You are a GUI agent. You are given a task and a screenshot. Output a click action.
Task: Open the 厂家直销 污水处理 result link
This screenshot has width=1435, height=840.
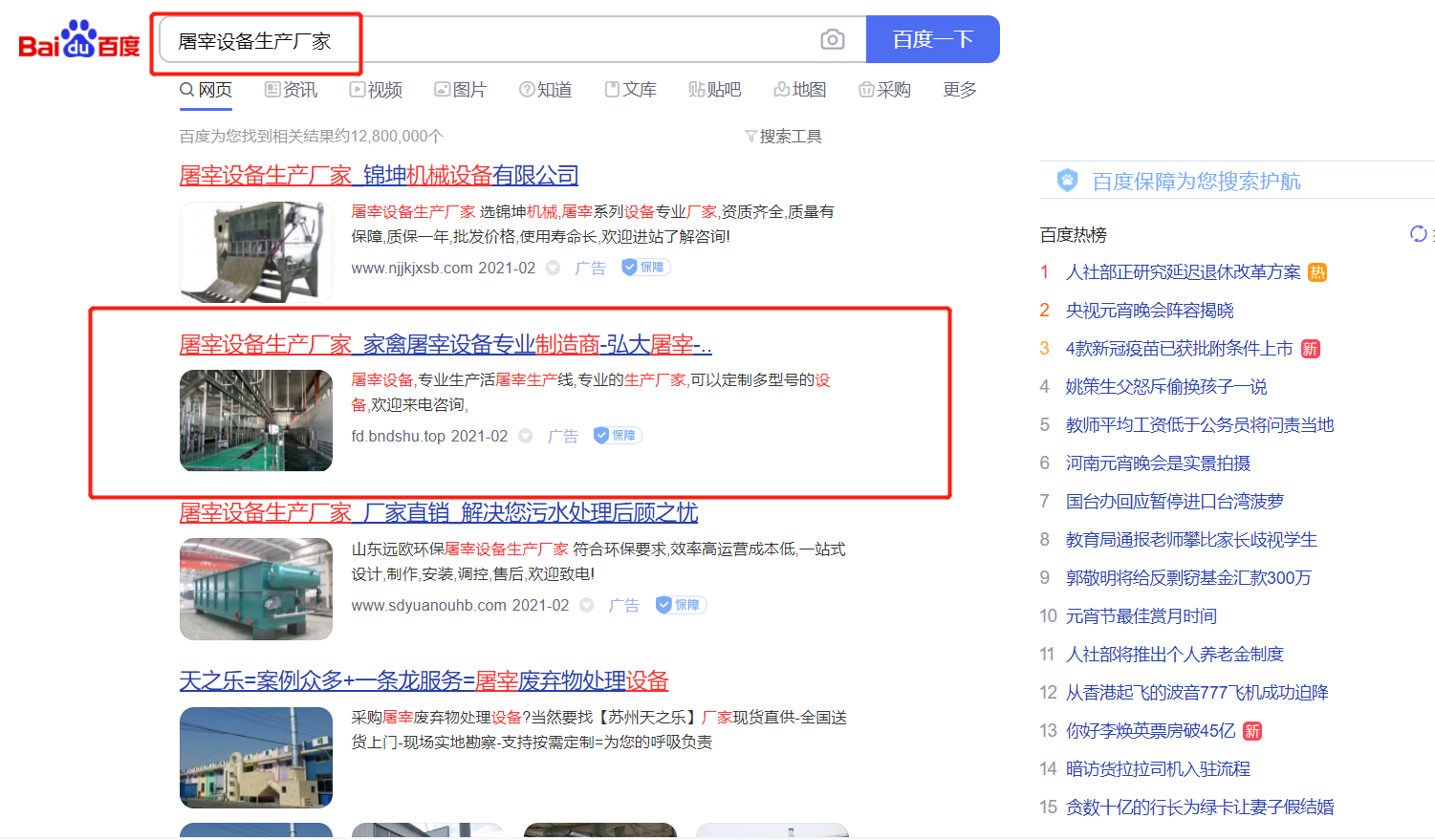pos(439,513)
